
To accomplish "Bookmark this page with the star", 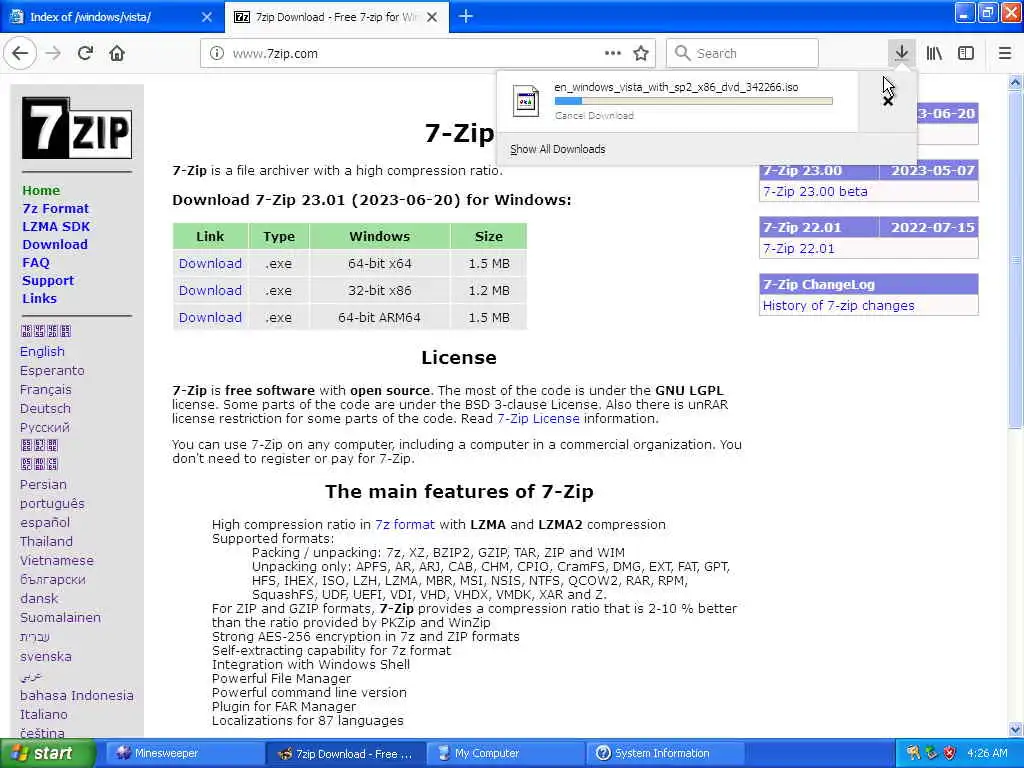I will coord(641,53).
